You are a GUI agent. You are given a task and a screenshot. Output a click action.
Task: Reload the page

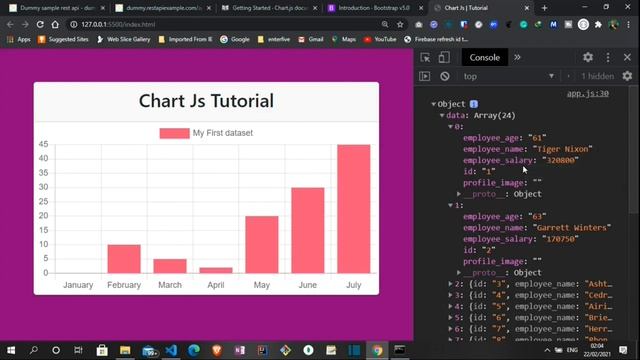[40, 24]
